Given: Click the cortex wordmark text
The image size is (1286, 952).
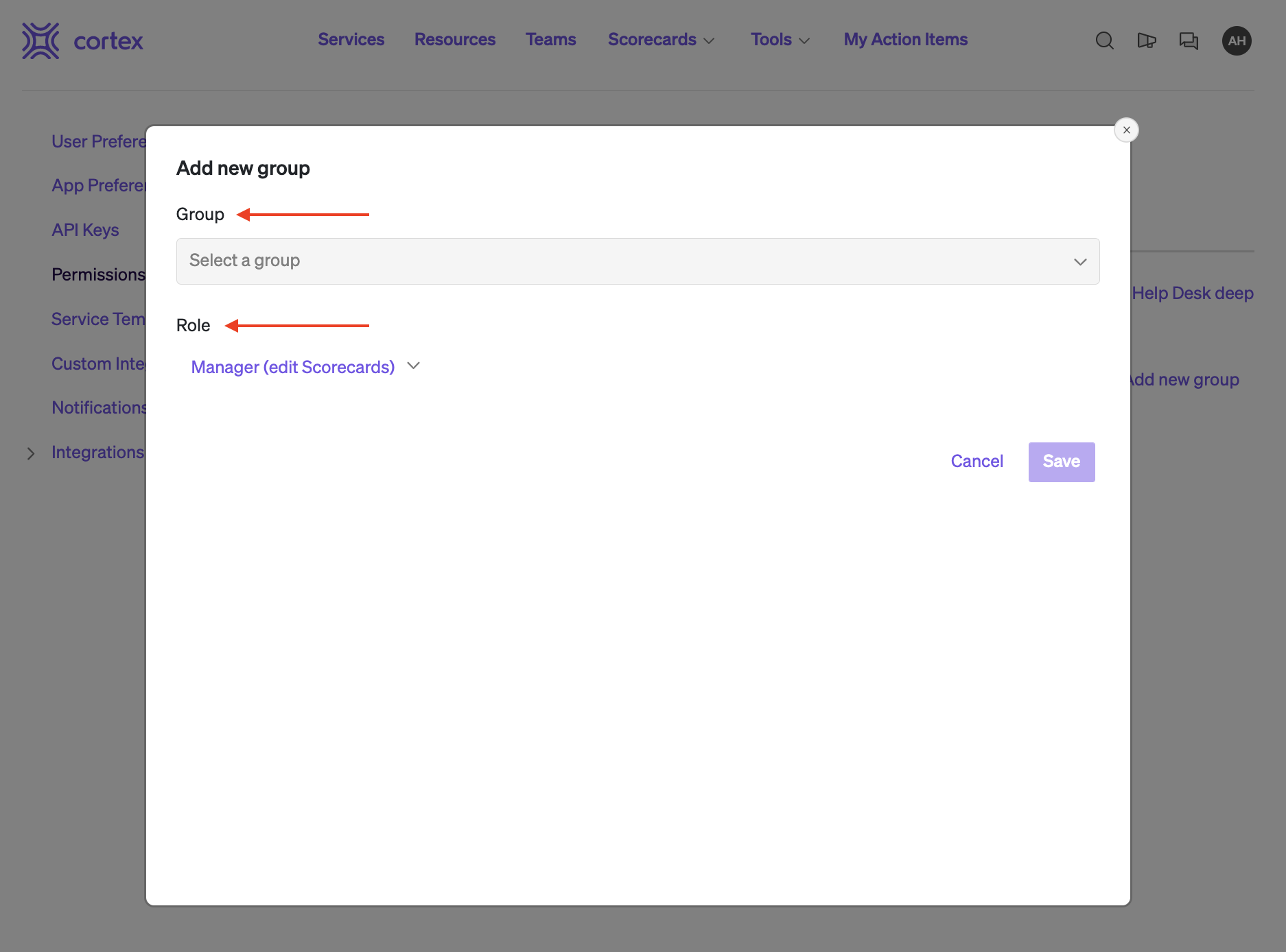Looking at the screenshot, I should coord(108,41).
